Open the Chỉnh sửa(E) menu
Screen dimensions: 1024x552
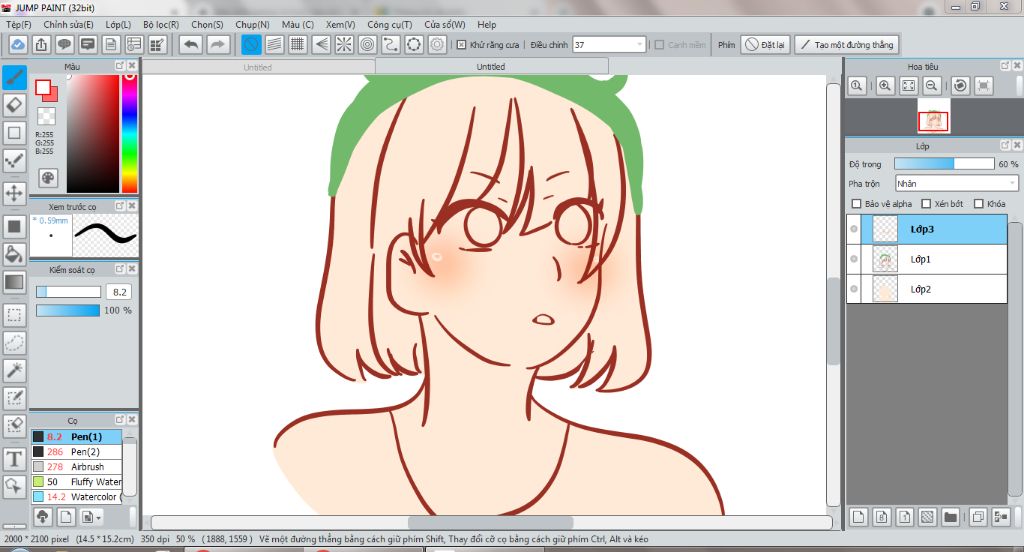tap(69, 24)
